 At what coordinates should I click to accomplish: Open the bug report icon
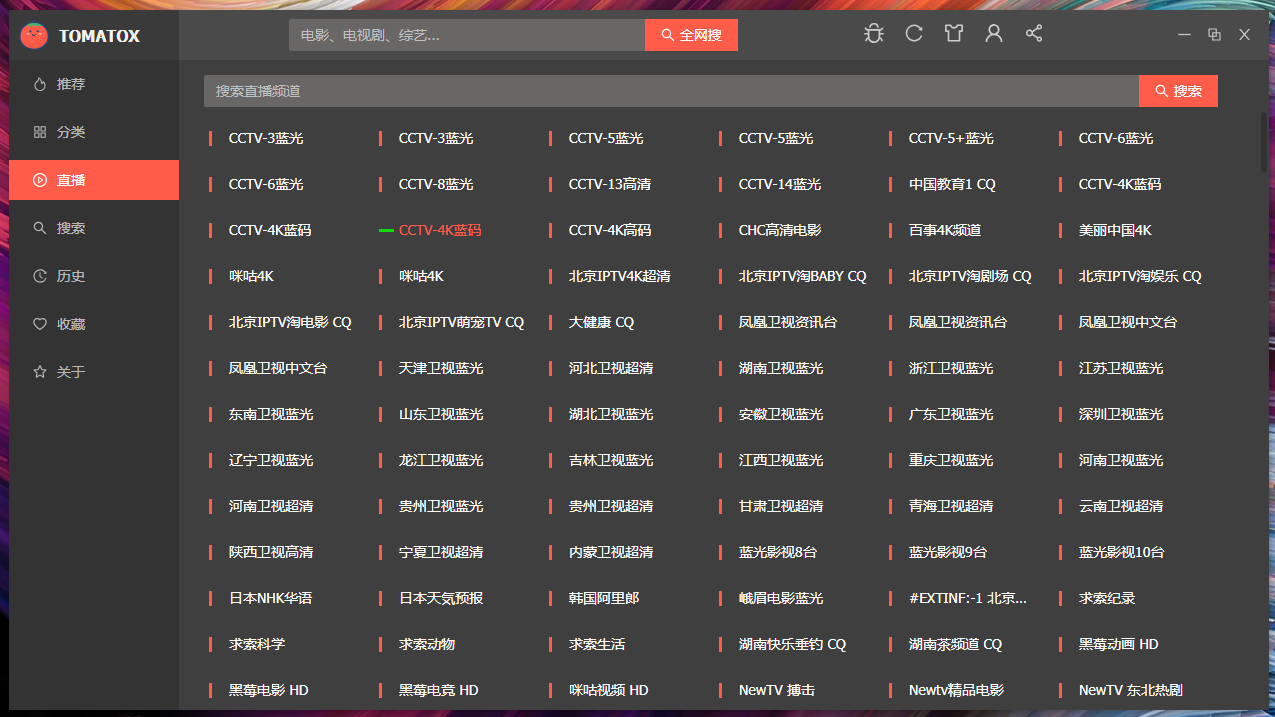[x=874, y=34]
